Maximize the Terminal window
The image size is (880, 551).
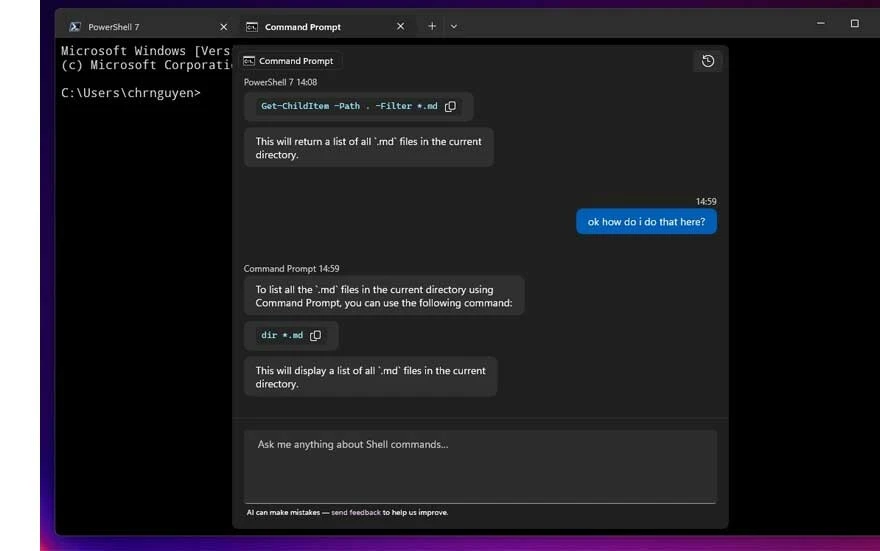tap(854, 24)
